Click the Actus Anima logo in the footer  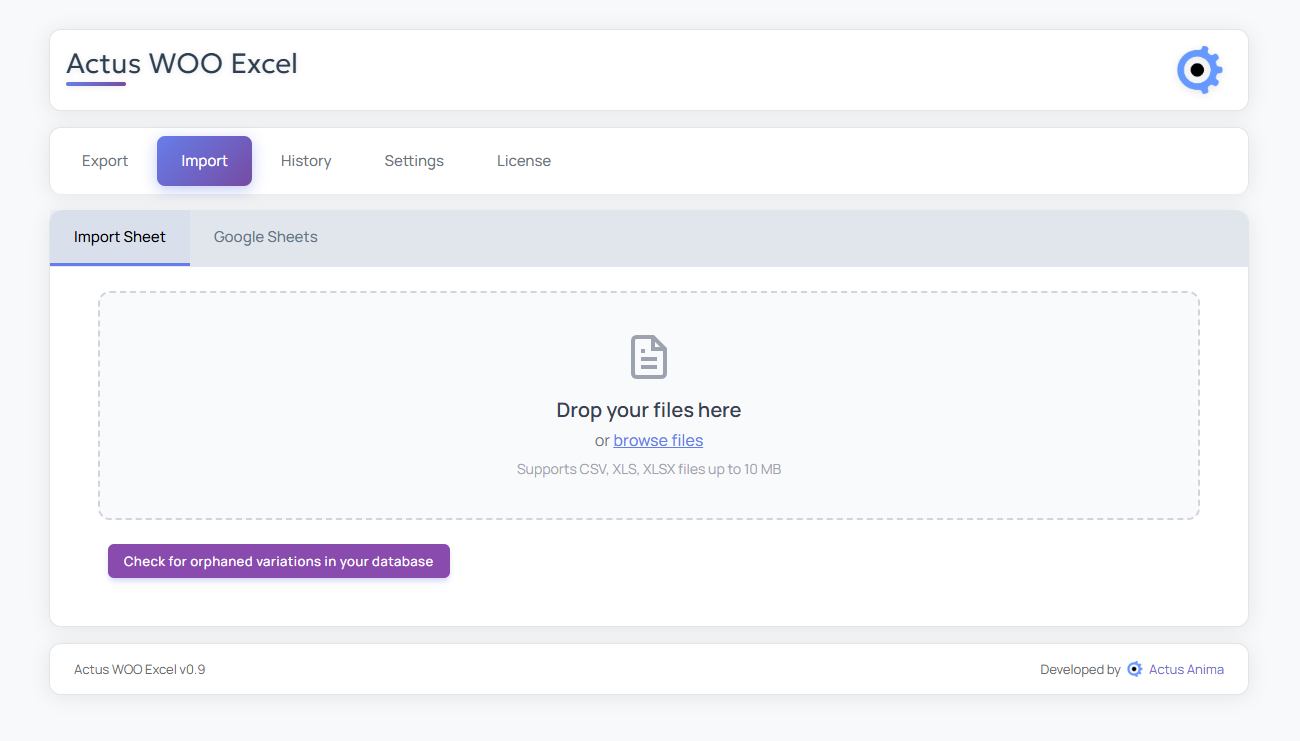pyautogui.click(x=1134, y=669)
